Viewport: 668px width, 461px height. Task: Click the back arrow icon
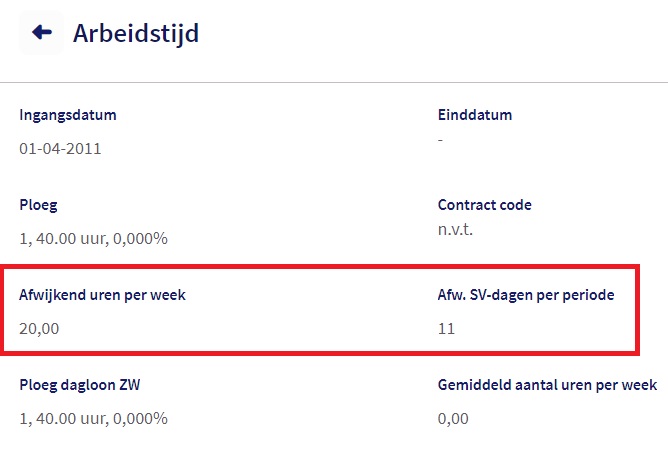[41, 32]
